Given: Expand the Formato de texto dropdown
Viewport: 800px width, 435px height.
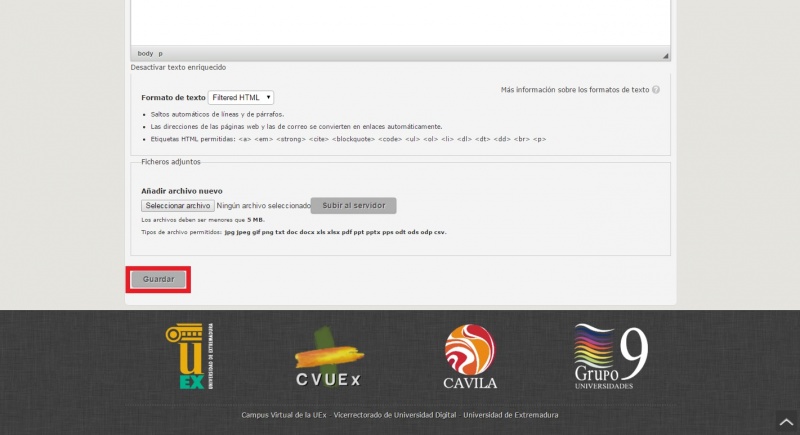Looking at the screenshot, I should point(241,98).
